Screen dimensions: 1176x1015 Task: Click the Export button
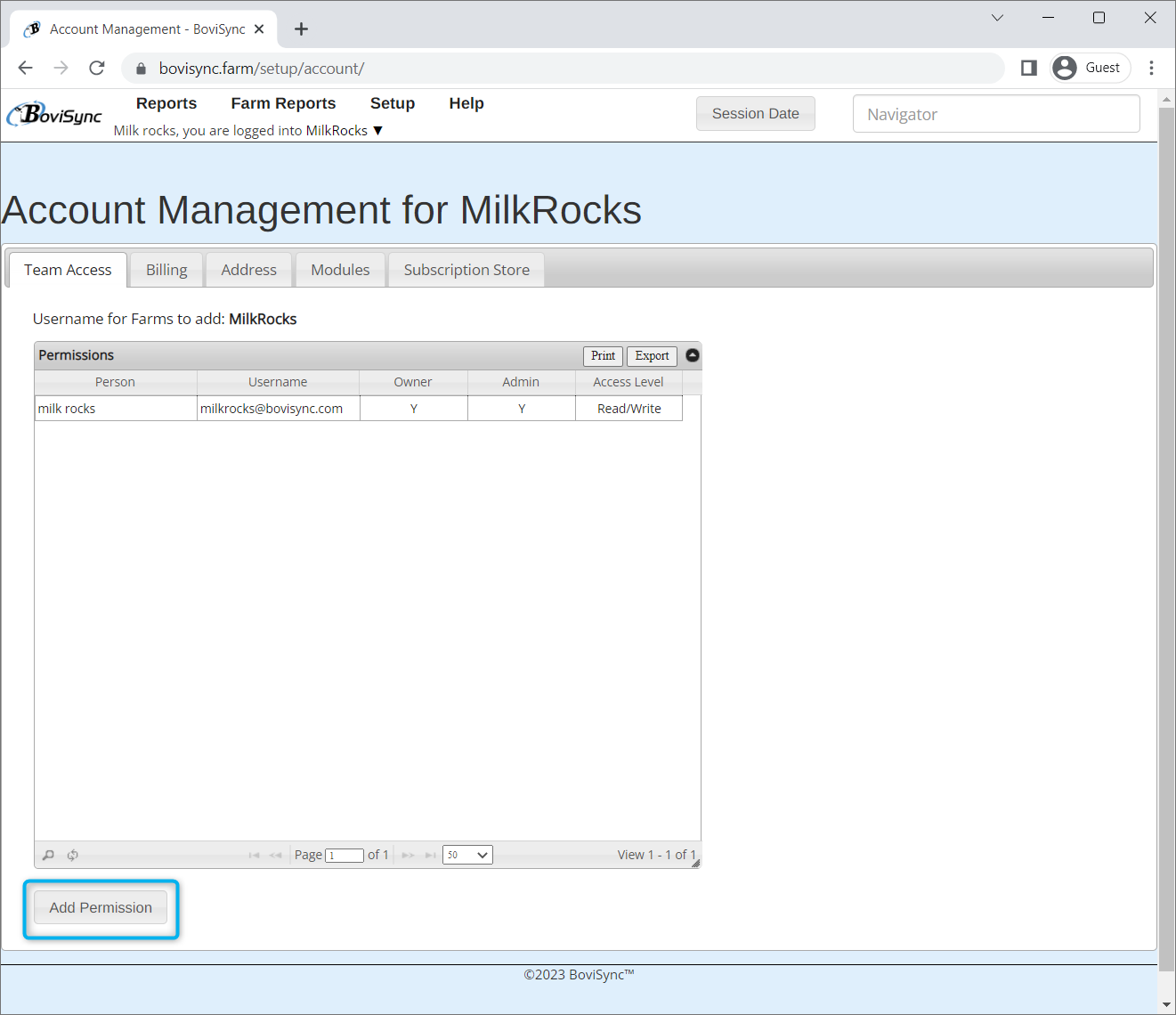652,356
